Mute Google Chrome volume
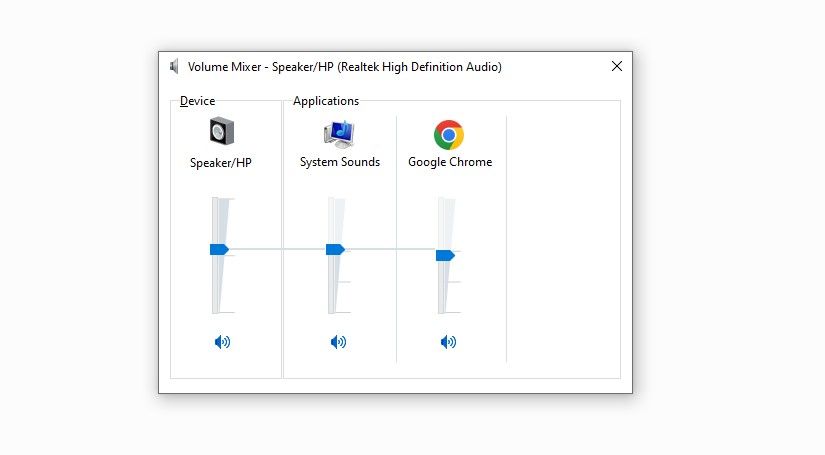 tap(448, 342)
